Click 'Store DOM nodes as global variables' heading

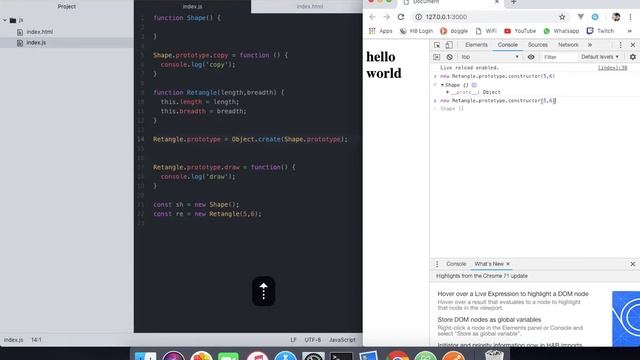(489, 320)
